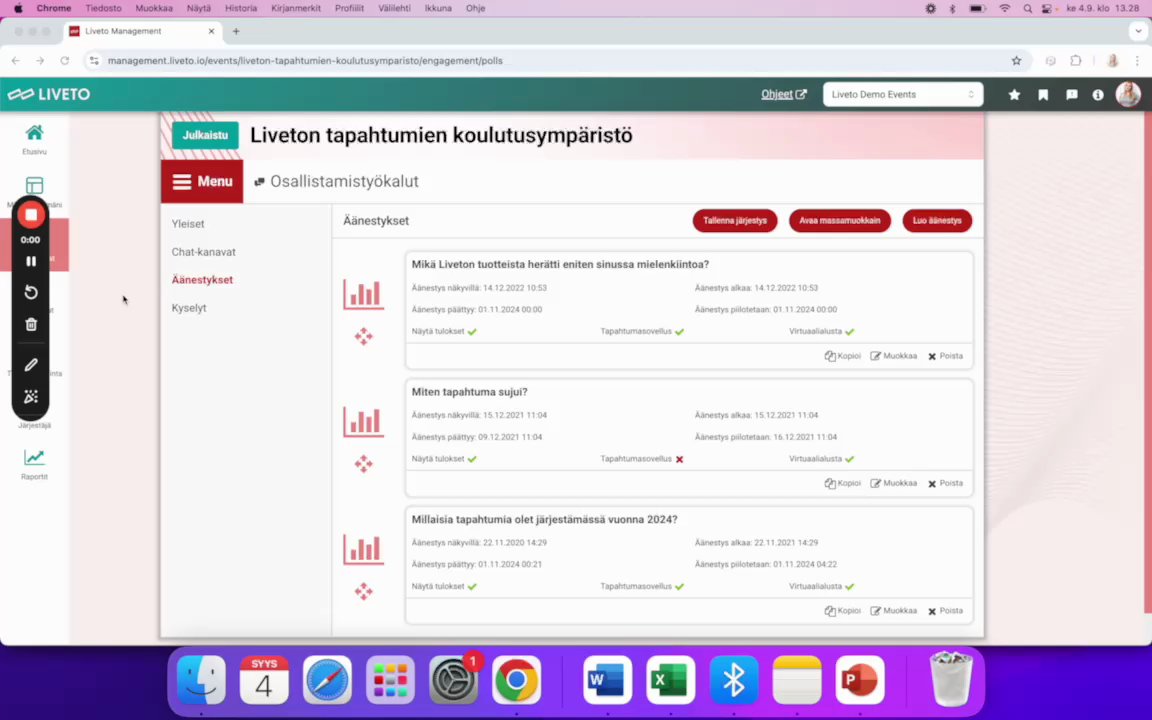Open Raportit chart icon in sidebar
The width and height of the screenshot is (1152, 720).
click(34, 457)
